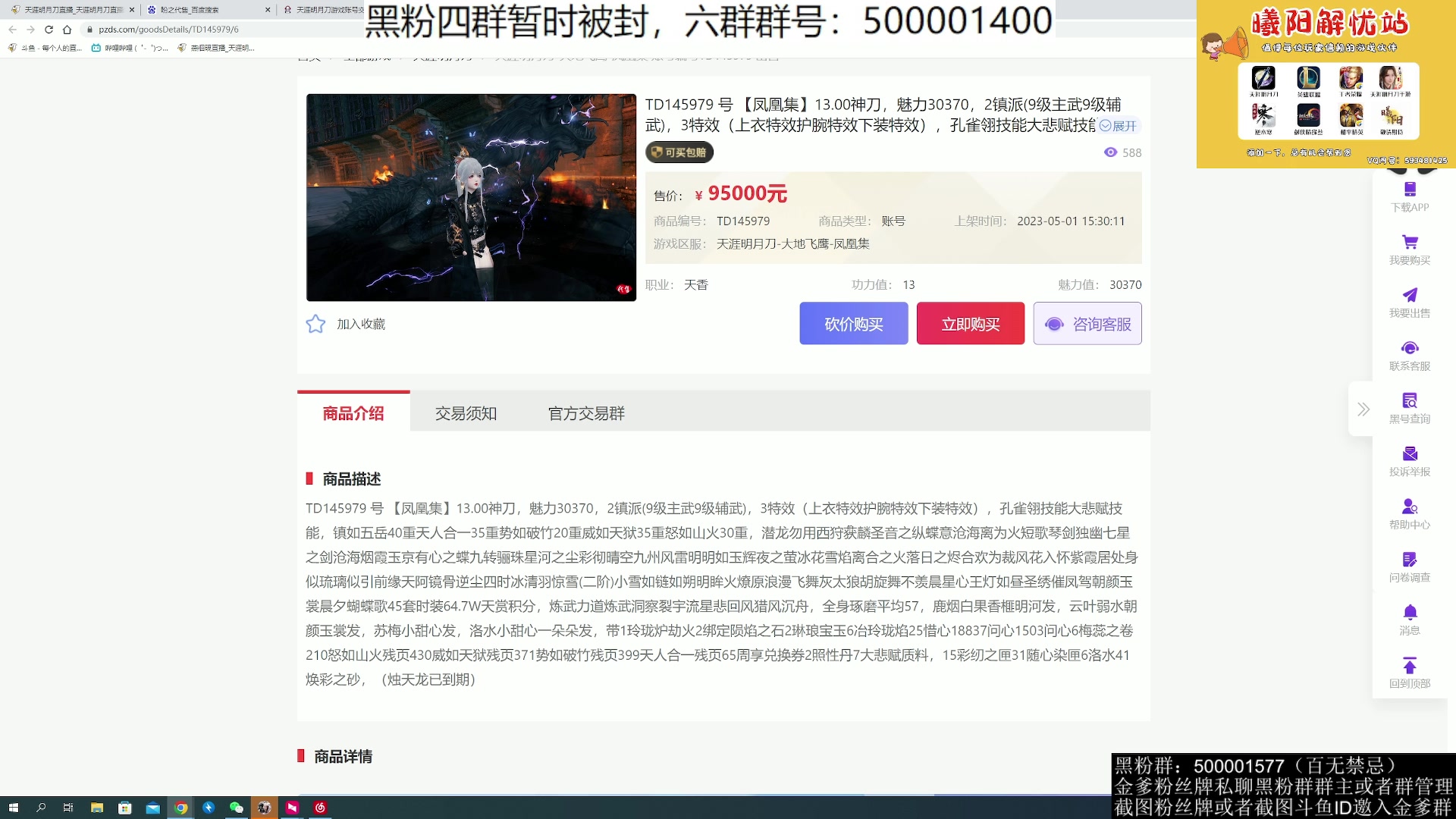Click 回到顶部 to jump back to top
The width and height of the screenshot is (1456, 819).
coord(1409,671)
